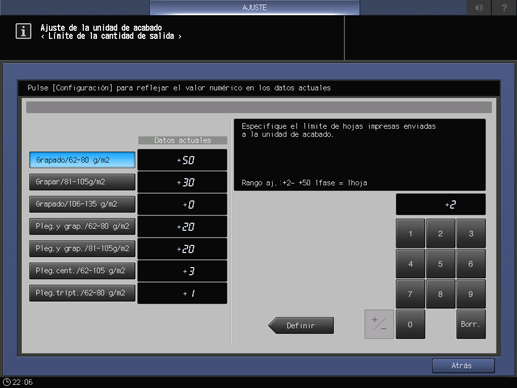Tap keypad digit 9
517x388 pixels.
click(471, 294)
